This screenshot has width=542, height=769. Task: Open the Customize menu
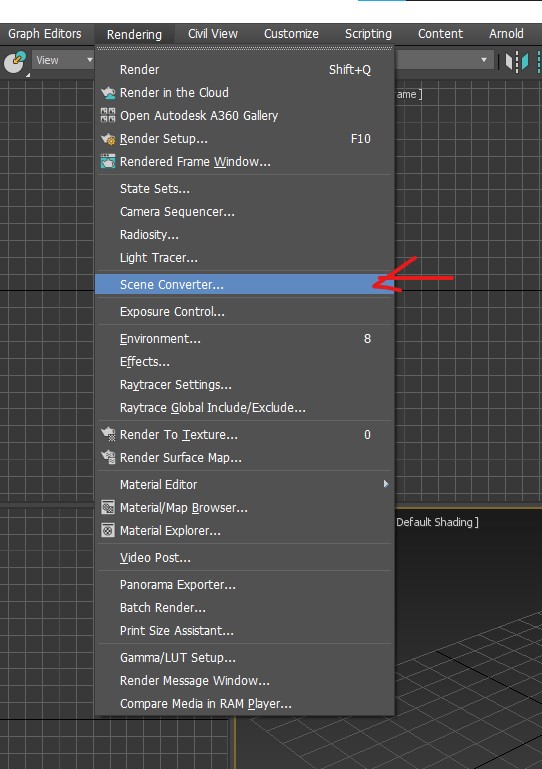(291, 34)
